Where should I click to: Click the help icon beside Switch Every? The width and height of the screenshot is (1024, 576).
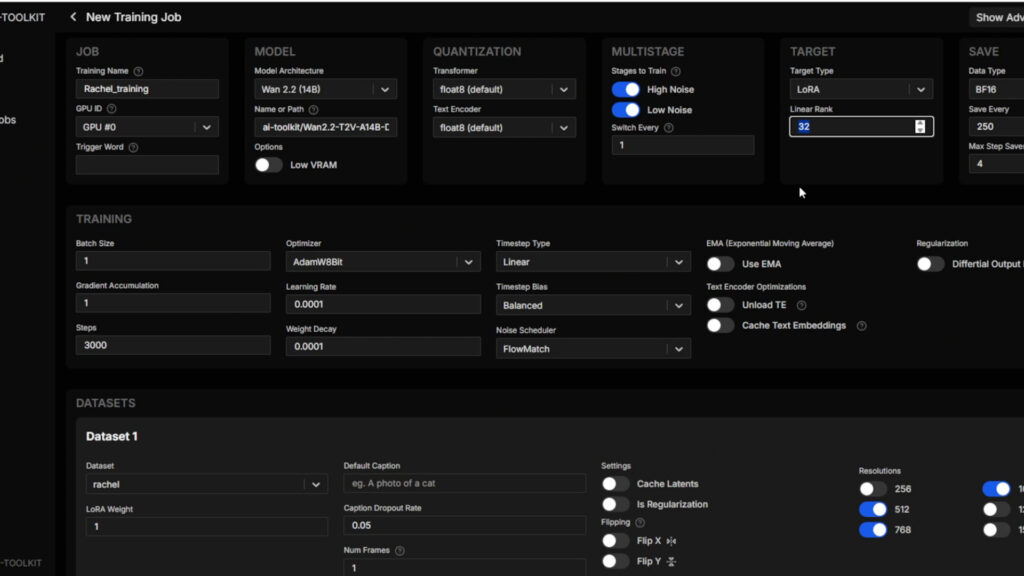pos(668,128)
